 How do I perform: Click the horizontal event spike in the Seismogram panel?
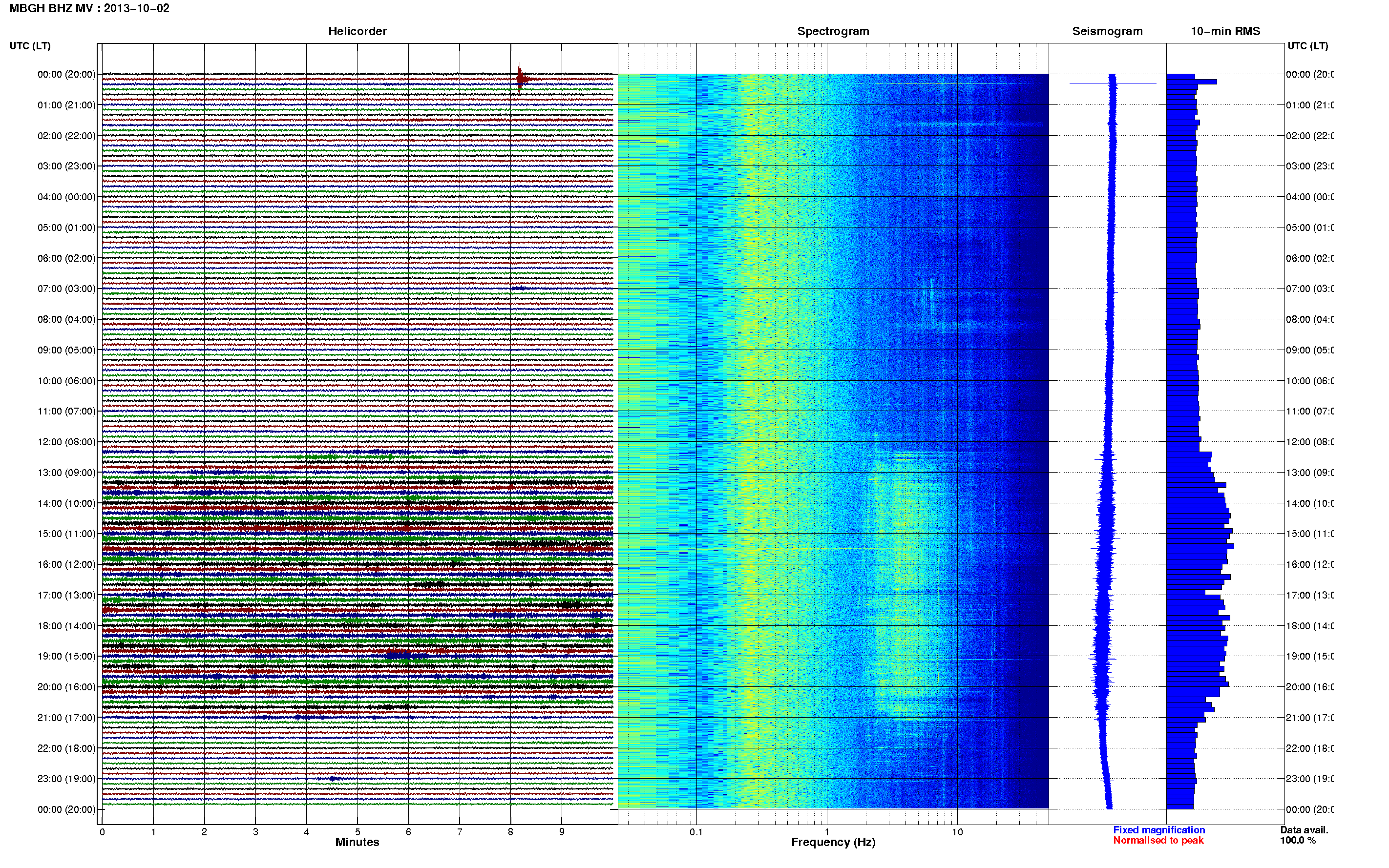pos(1113,83)
